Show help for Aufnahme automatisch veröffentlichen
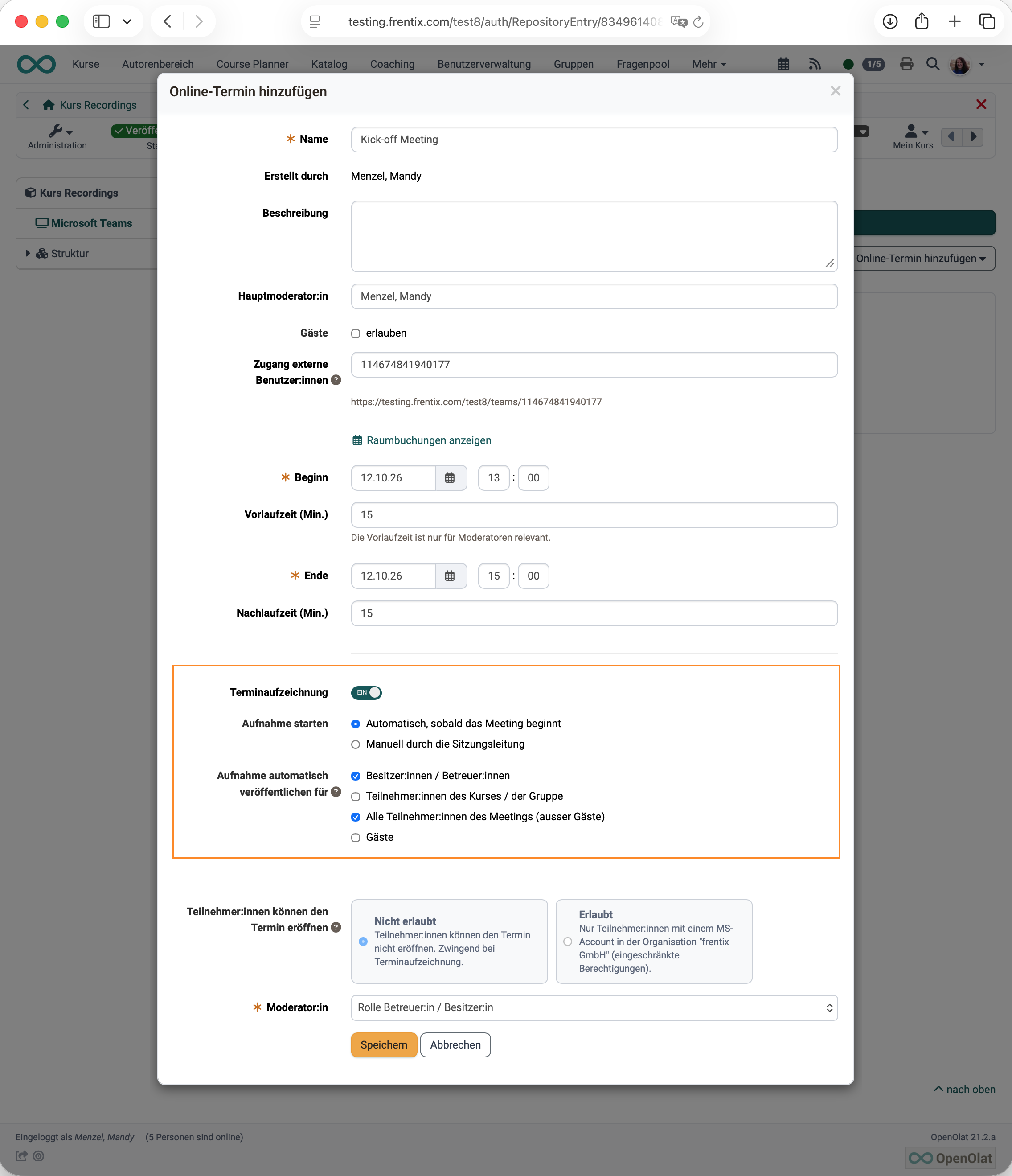The width and height of the screenshot is (1012, 1176). point(336,792)
